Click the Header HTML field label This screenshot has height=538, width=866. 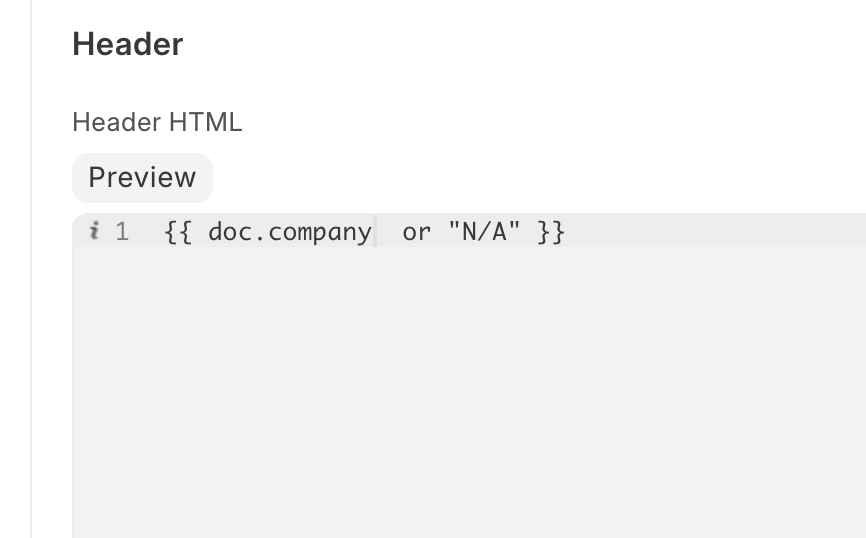[157, 123]
